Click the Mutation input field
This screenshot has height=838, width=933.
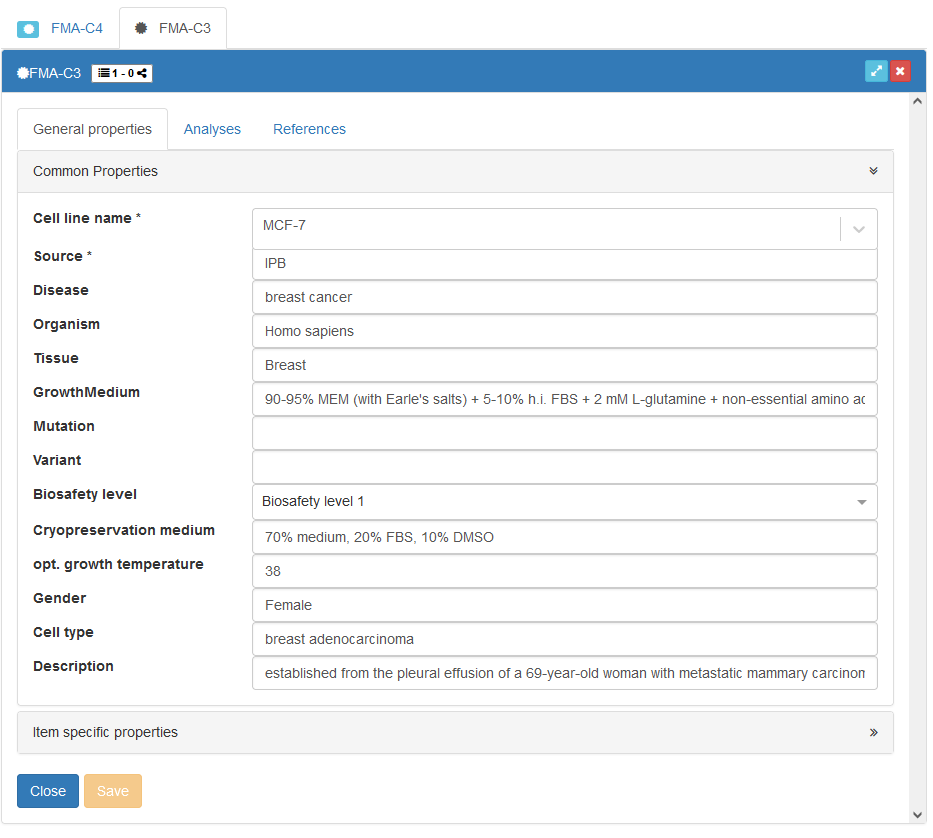point(564,433)
